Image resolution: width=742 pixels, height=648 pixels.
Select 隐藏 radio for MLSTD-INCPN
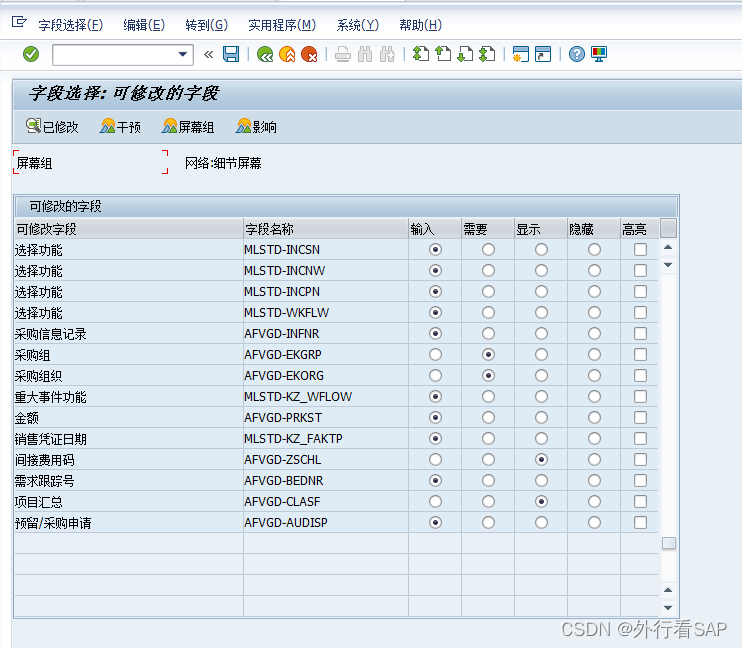(594, 292)
